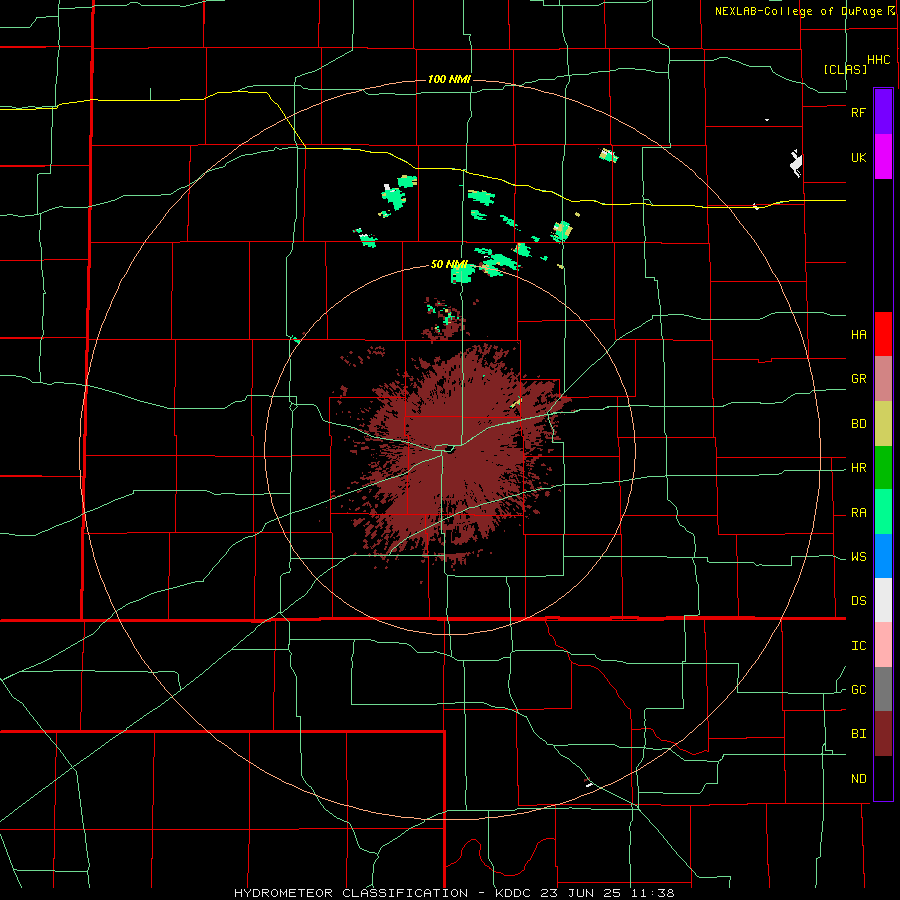Click the 50 NMI range ring label
Screen dimensions: 900x900
pyautogui.click(x=449, y=265)
